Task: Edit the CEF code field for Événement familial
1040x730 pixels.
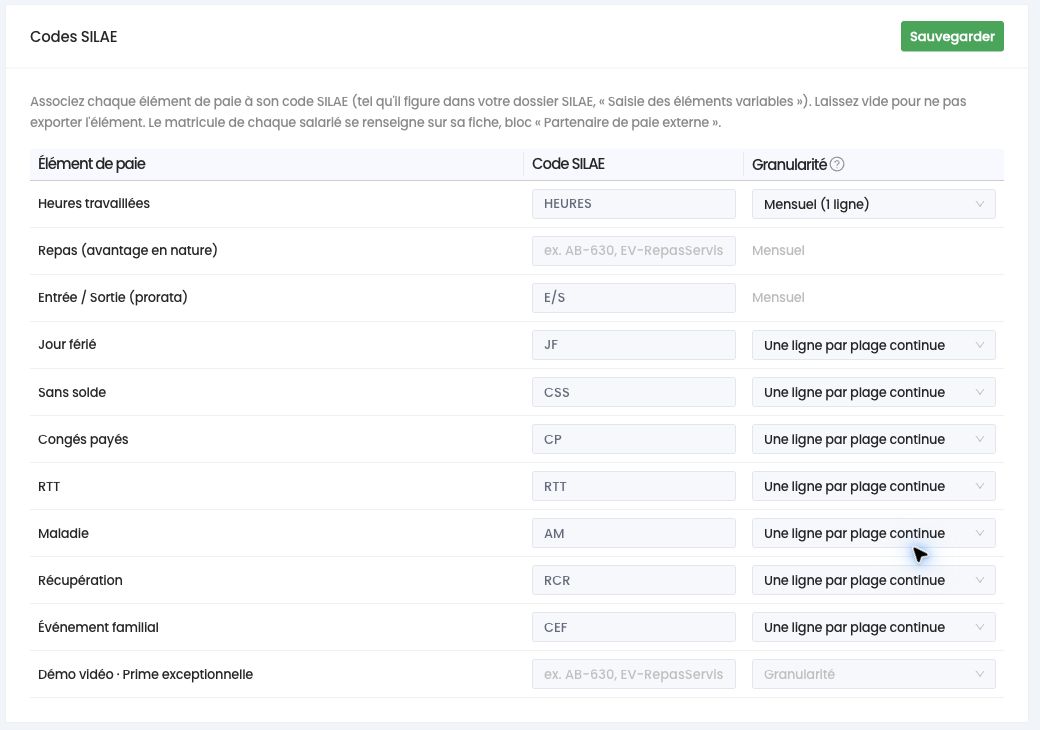Action: pos(633,628)
